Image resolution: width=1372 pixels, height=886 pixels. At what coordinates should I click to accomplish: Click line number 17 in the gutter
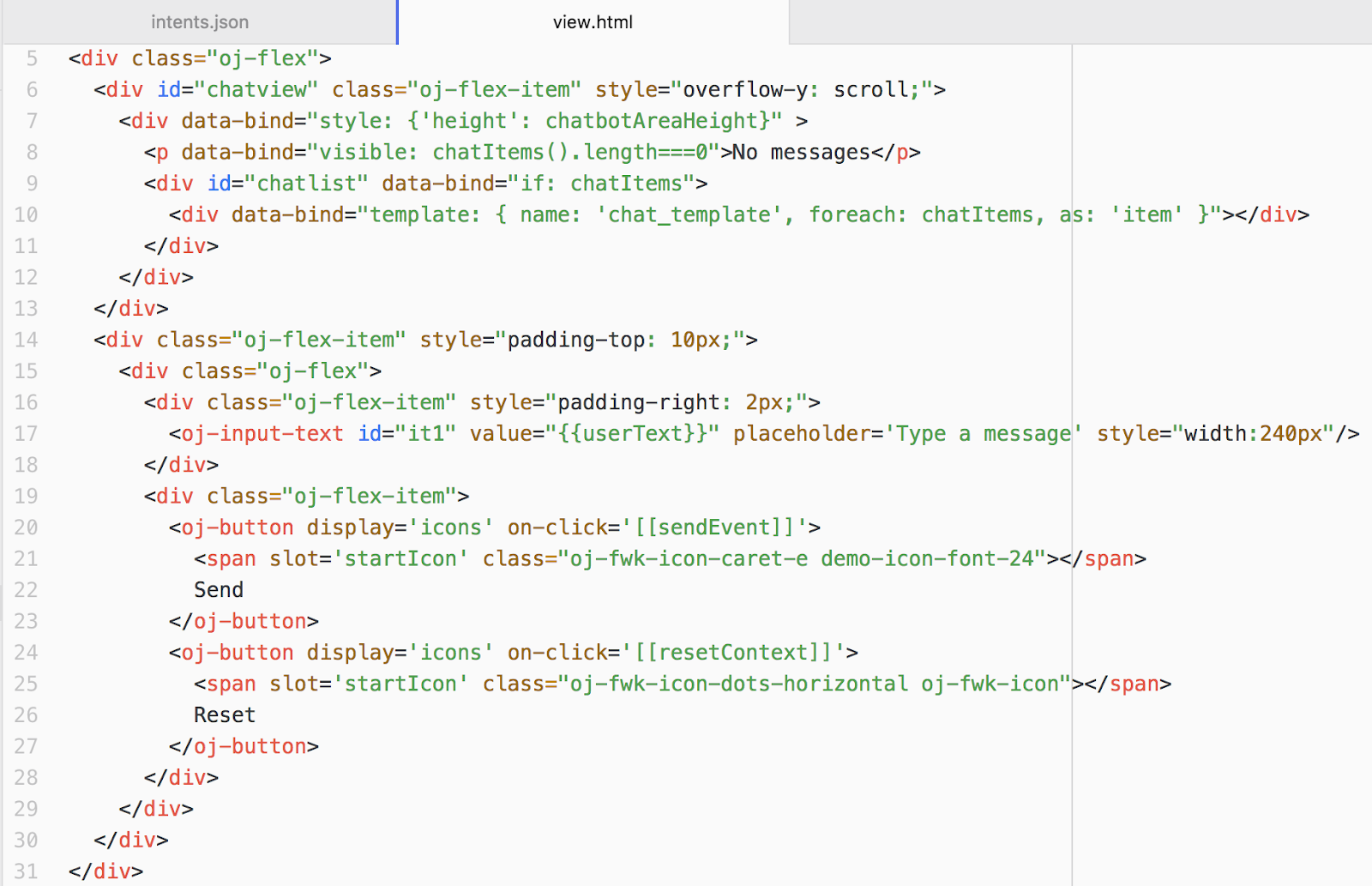pyautogui.click(x=27, y=433)
